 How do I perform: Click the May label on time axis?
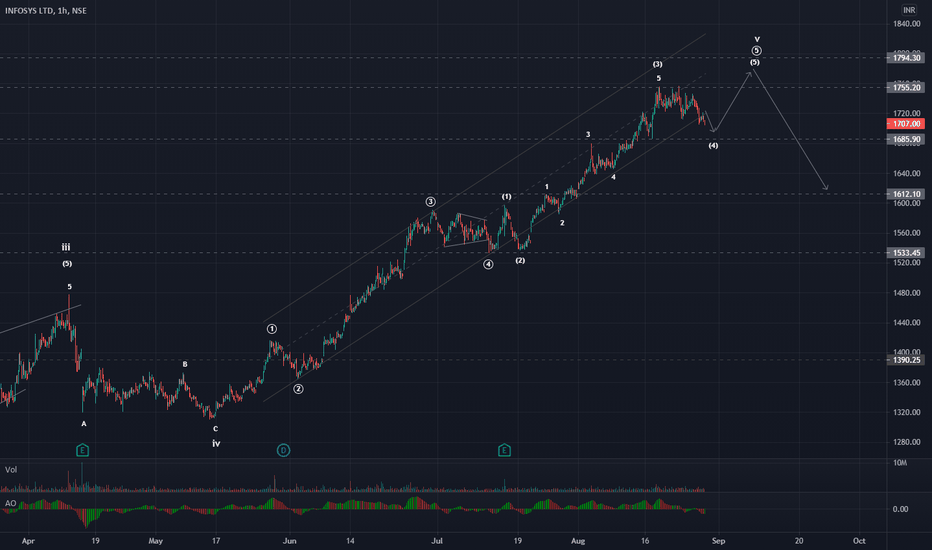[x=155, y=541]
